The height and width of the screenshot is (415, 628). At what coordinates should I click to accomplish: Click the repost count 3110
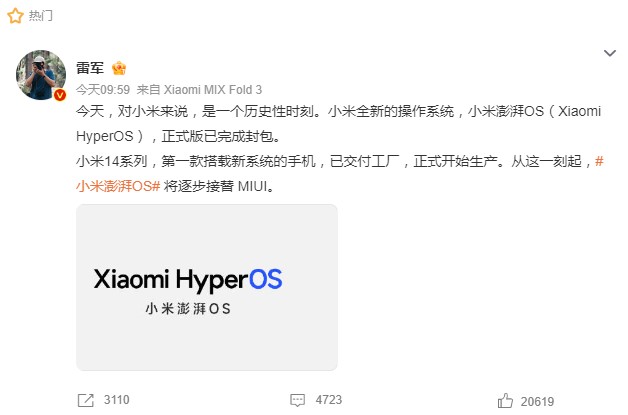click(x=117, y=400)
